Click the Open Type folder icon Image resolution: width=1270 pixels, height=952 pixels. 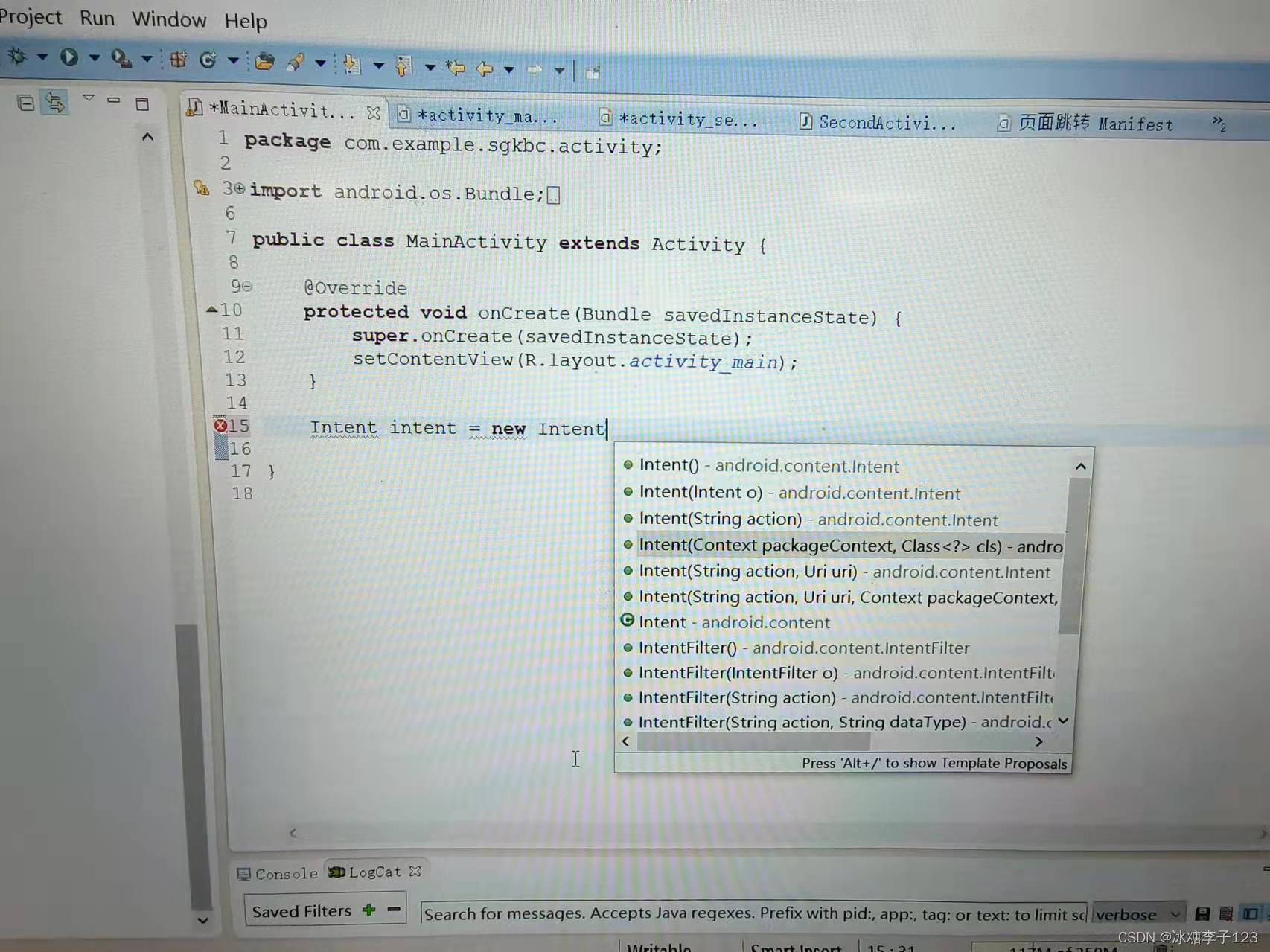pos(264,62)
